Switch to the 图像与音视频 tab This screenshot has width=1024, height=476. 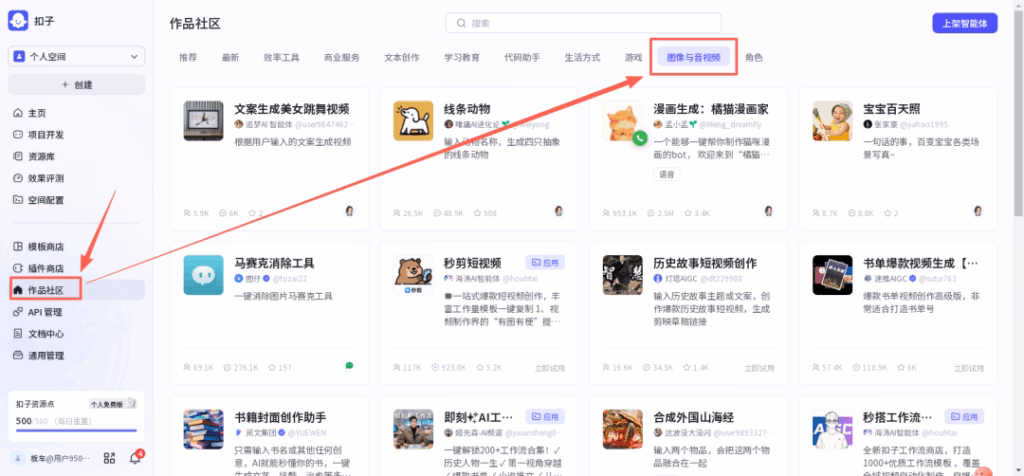(694, 58)
